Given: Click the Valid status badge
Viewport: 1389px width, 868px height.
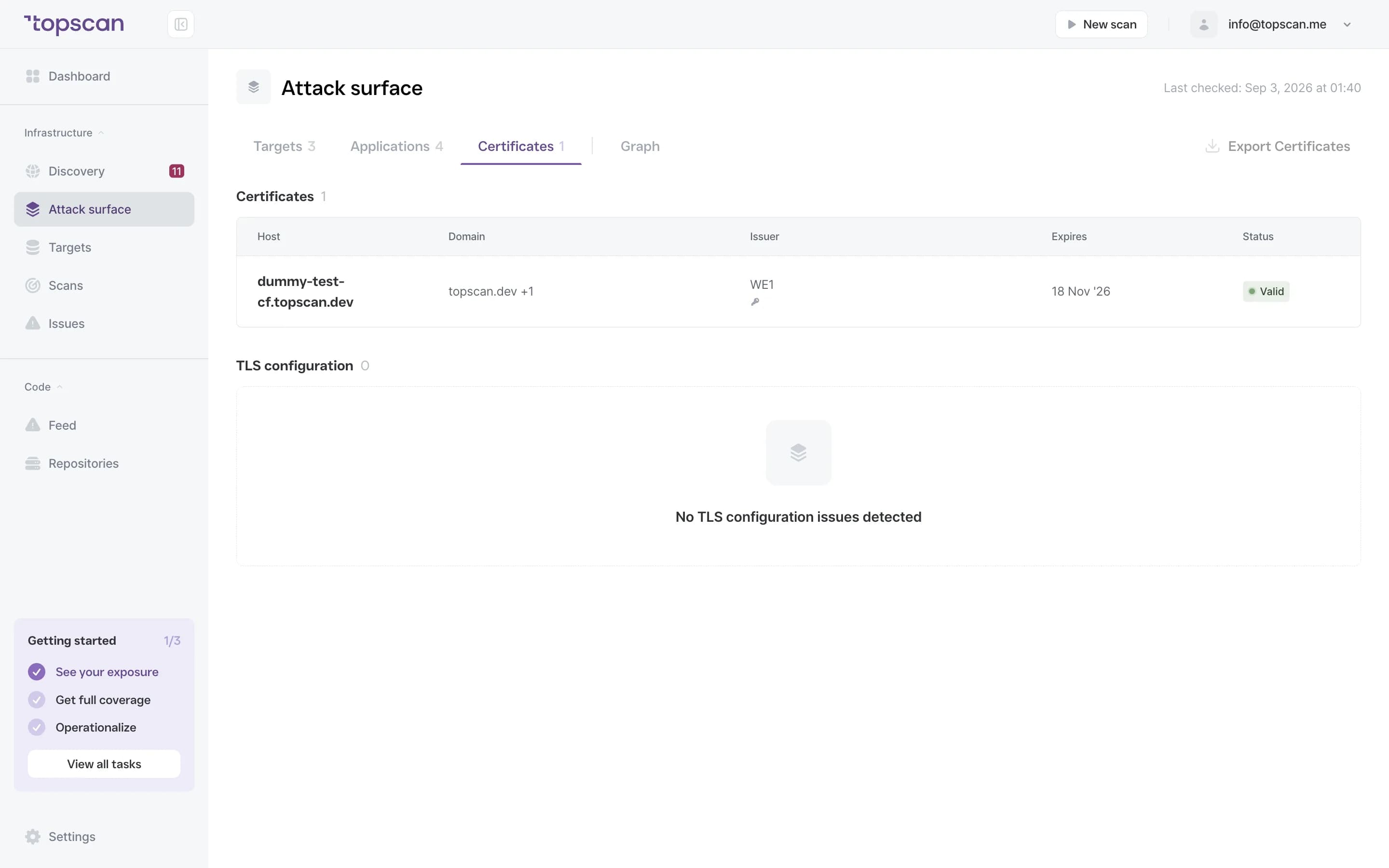Looking at the screenshot, I should [1266, 292].
